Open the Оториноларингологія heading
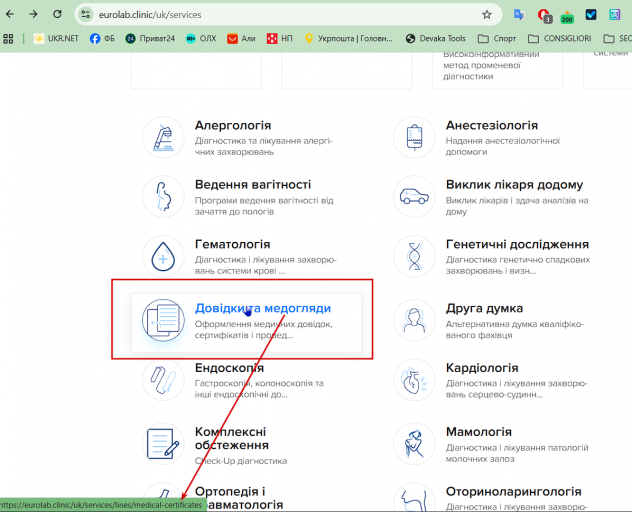This screenshot has width=632, height=512. 514,491
